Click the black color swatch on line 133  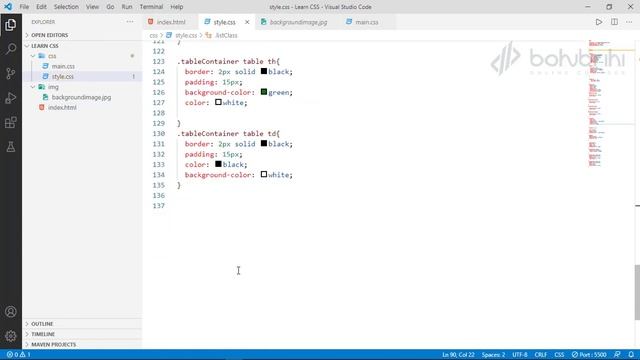(218, 164)
